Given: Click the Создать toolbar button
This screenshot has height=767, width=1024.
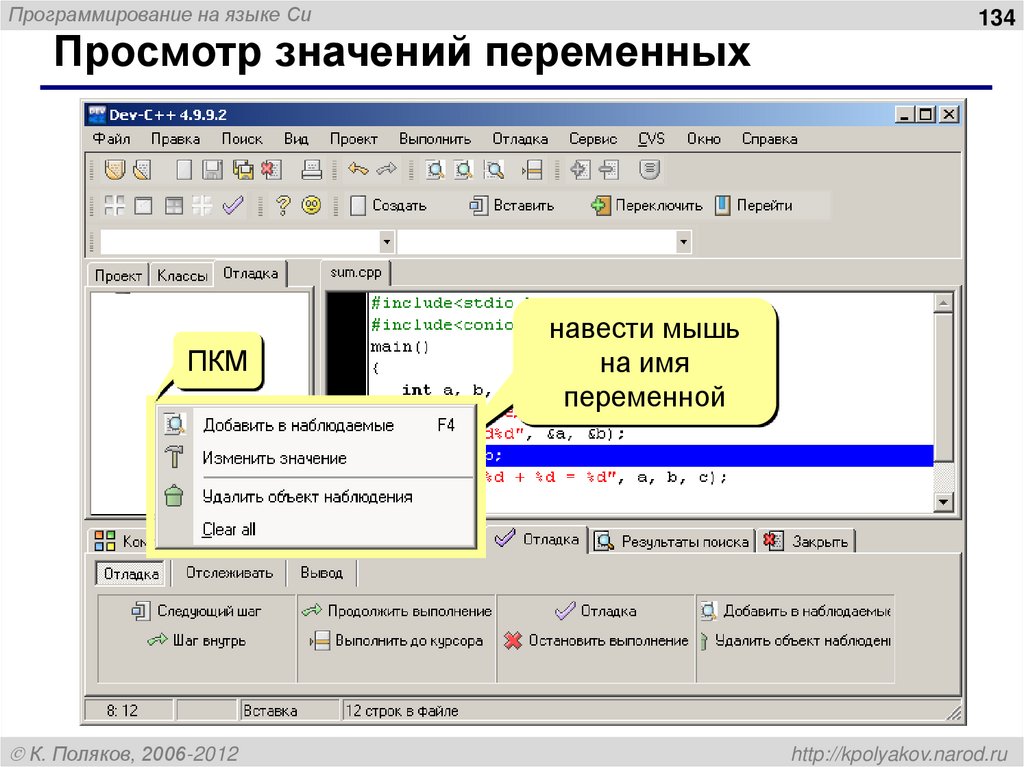Looking at the screenshot, I should coord(389,206).
